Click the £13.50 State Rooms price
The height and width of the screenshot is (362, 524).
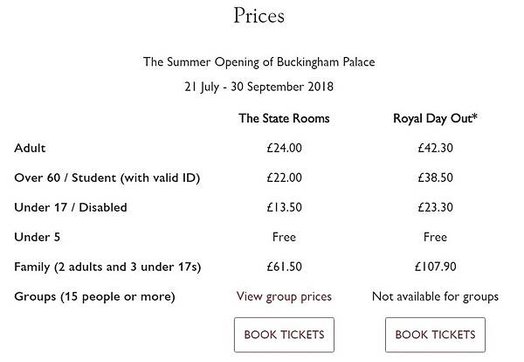click(x=284, y=207)
